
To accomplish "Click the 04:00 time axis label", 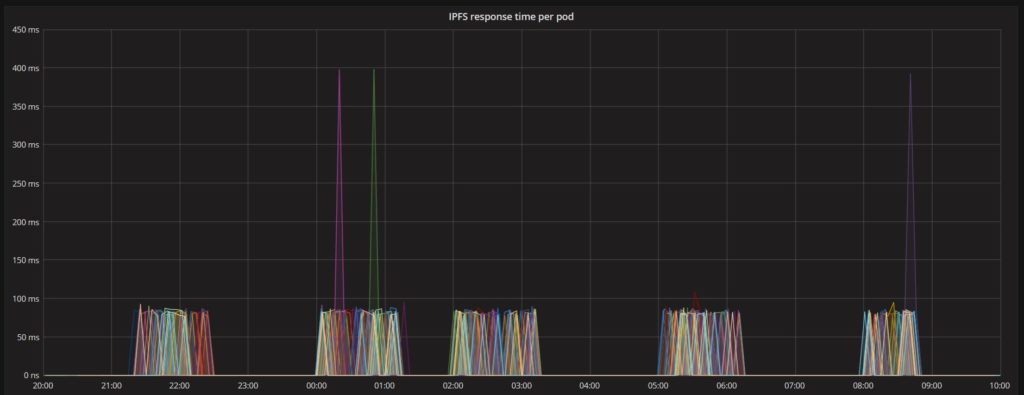I will 590,386.
